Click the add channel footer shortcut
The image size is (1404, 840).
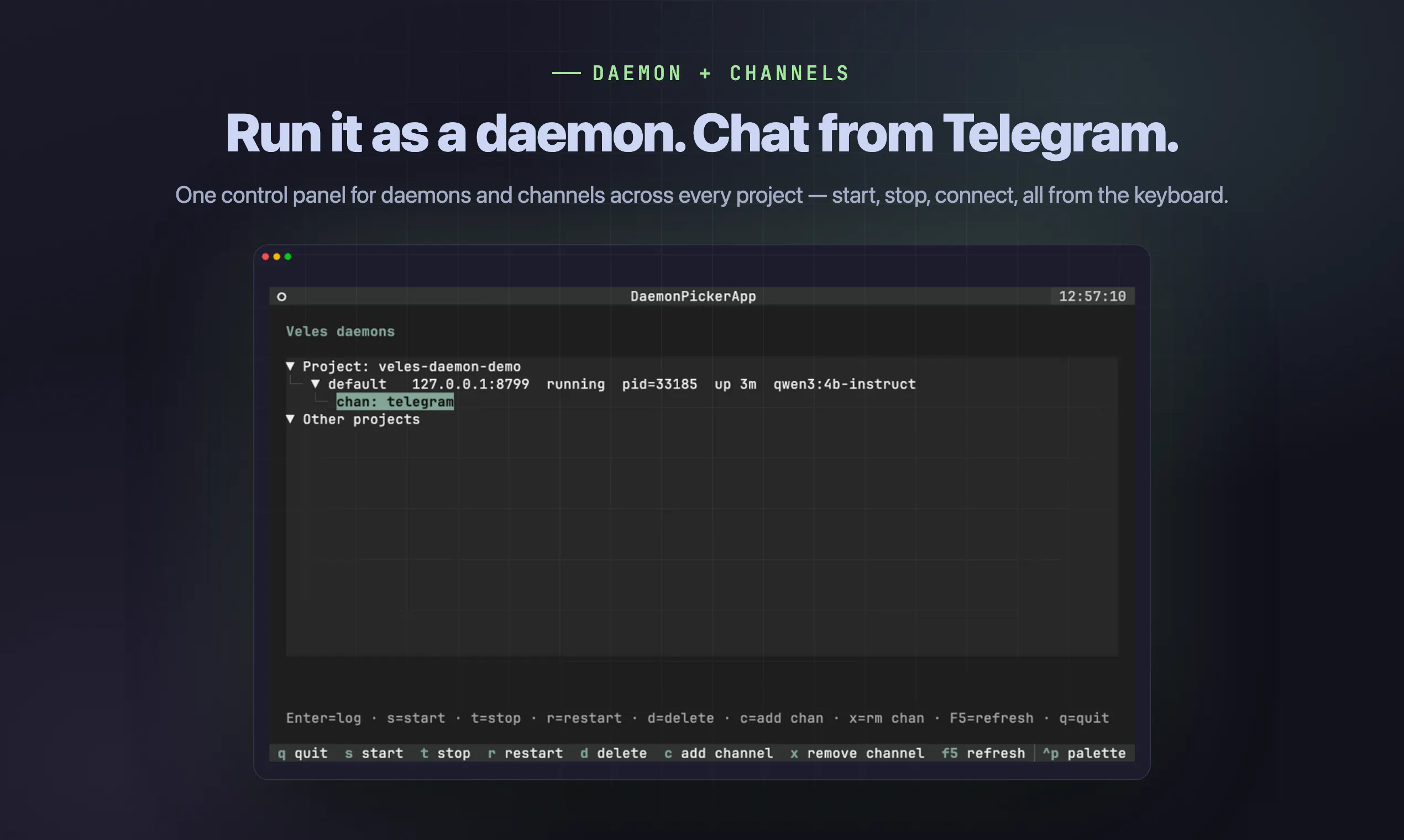pyautogui.click(x=719, y=753)
